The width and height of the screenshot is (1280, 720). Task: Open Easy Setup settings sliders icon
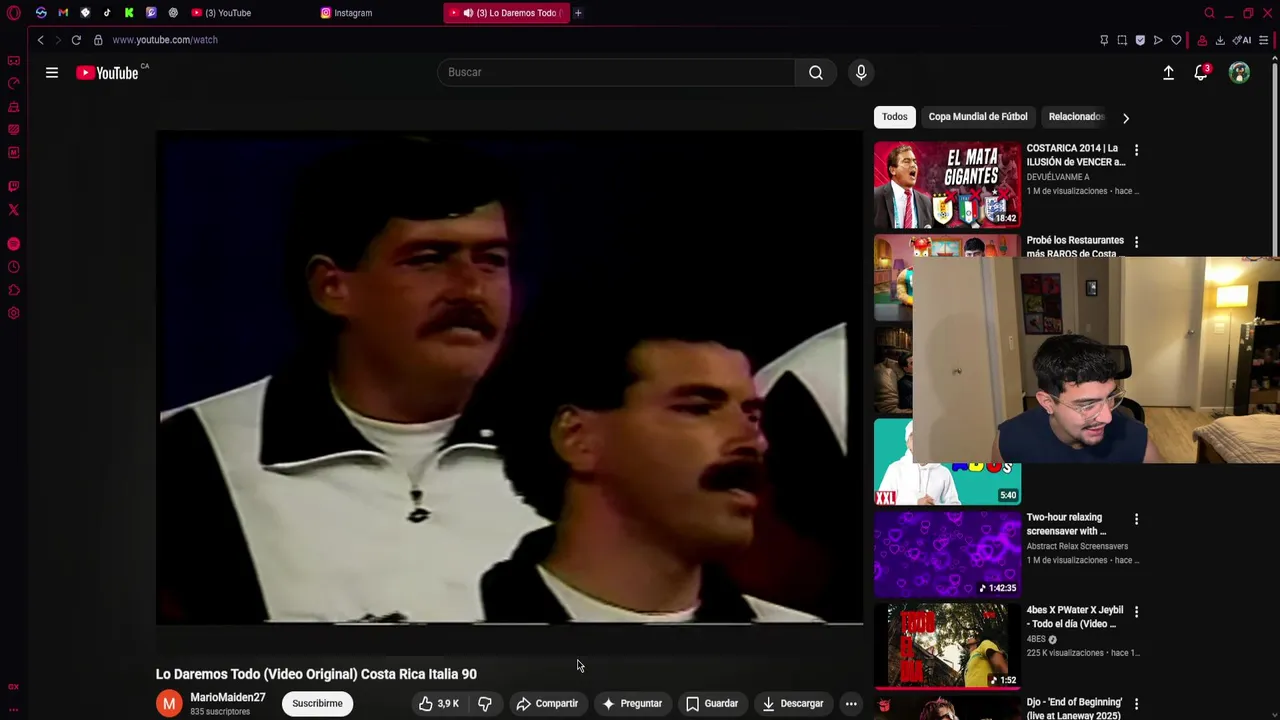1263,40
